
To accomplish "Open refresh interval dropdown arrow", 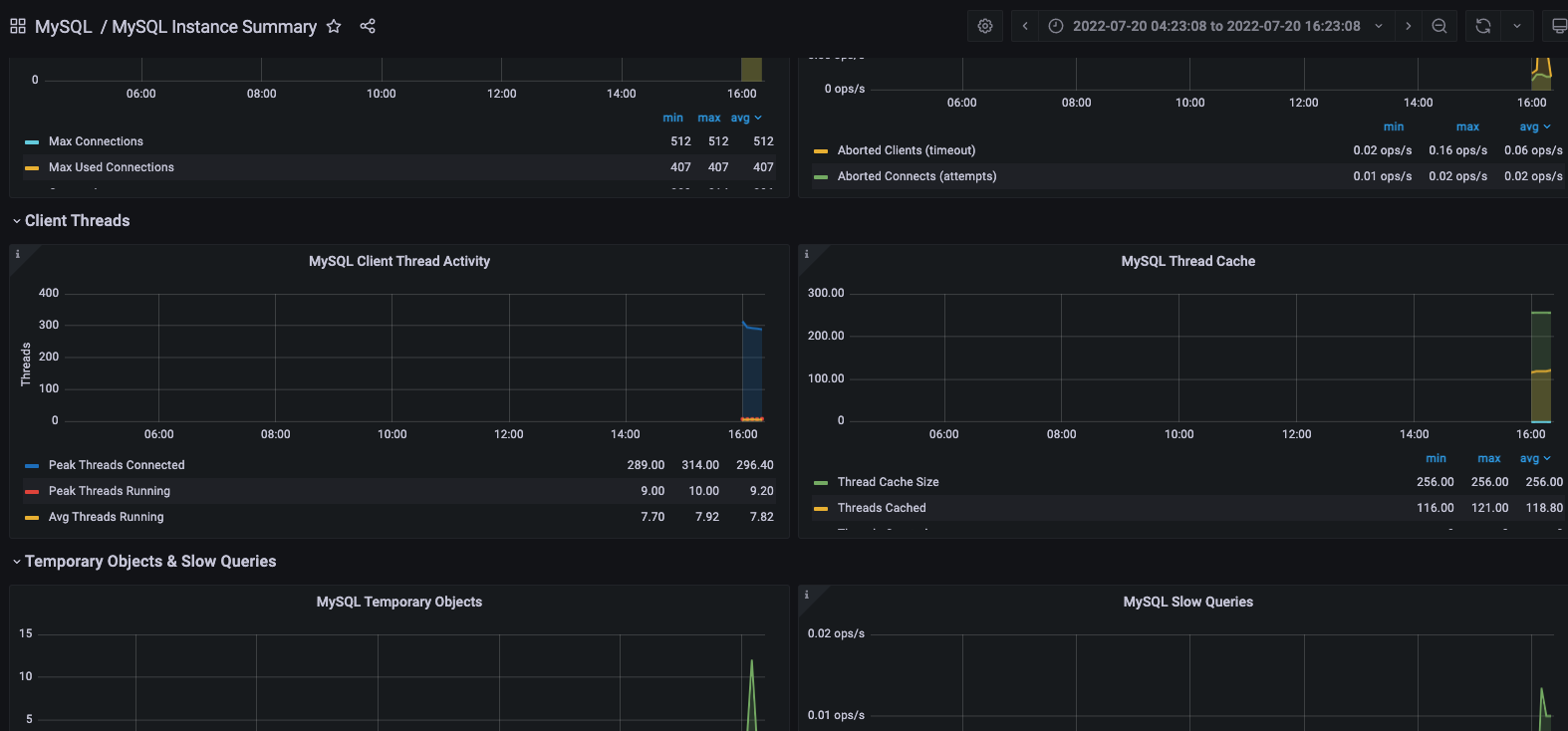I will (1517, 26).
